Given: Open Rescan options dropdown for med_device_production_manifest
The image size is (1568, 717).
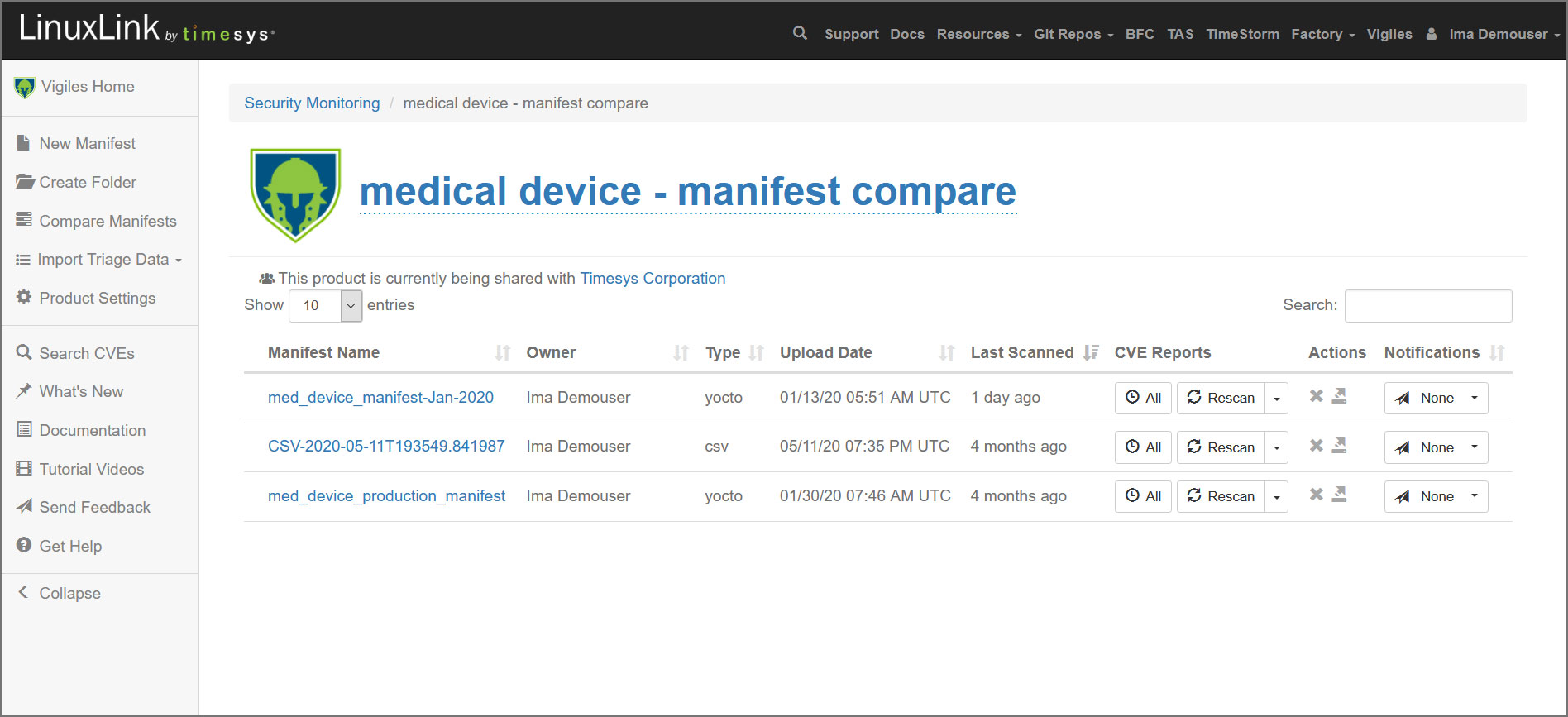Looking at the screenshot, I should pos(1276,496).
